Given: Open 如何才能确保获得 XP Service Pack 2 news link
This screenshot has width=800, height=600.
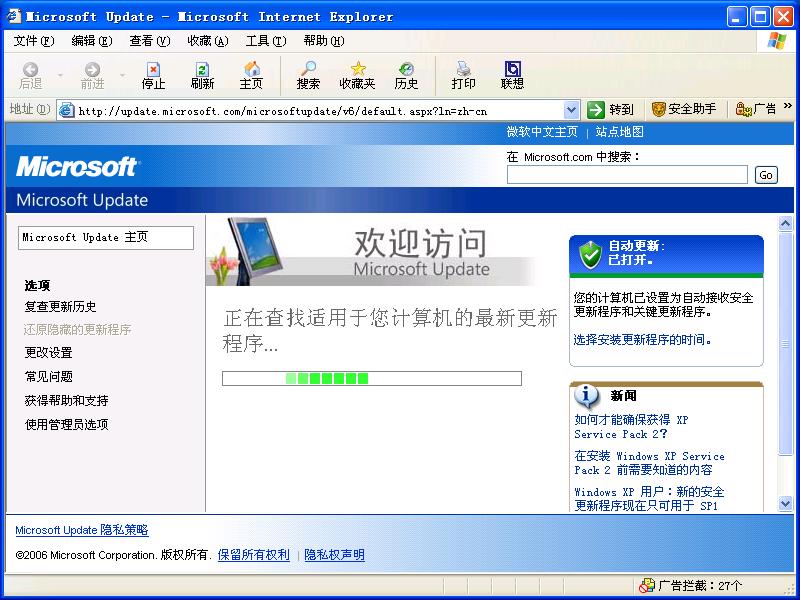Looking at the screenshot, I should click(x=631, y=427).
